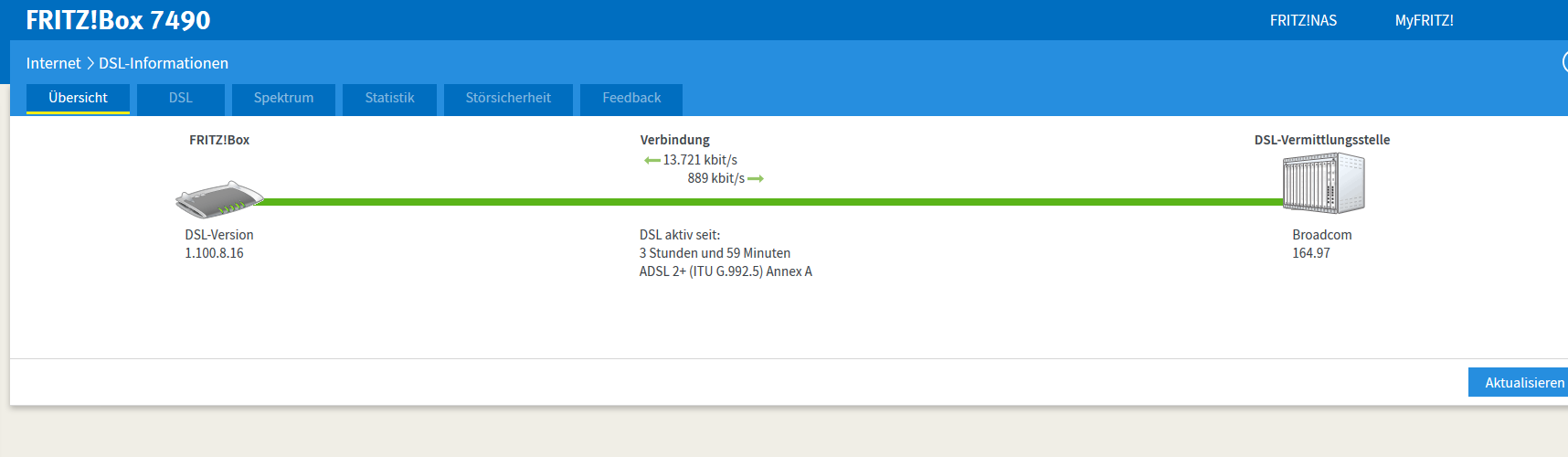This screenshot has height=457, width=1568.
Task: Go to the Statistik tab
Action: click(x=389, y=98)
